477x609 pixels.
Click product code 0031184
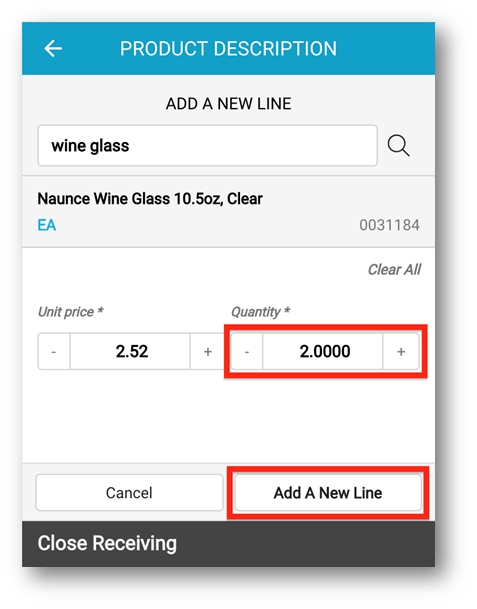(x=389, y=225)
